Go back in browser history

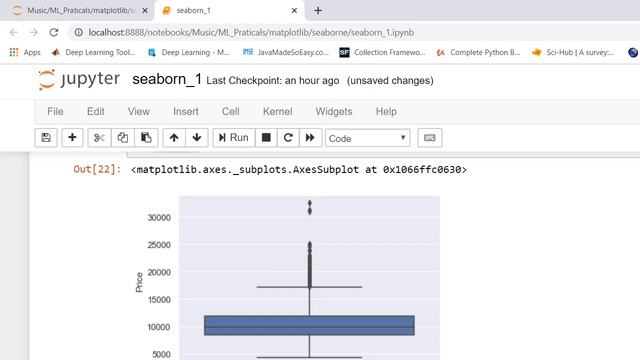[13, 32]
